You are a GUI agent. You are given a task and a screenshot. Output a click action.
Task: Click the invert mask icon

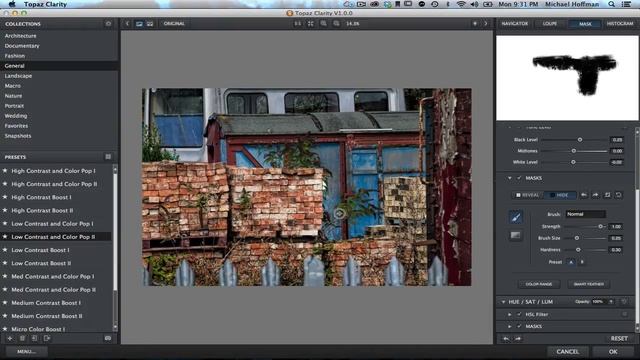pyautogui.click(x=607, y=195)
